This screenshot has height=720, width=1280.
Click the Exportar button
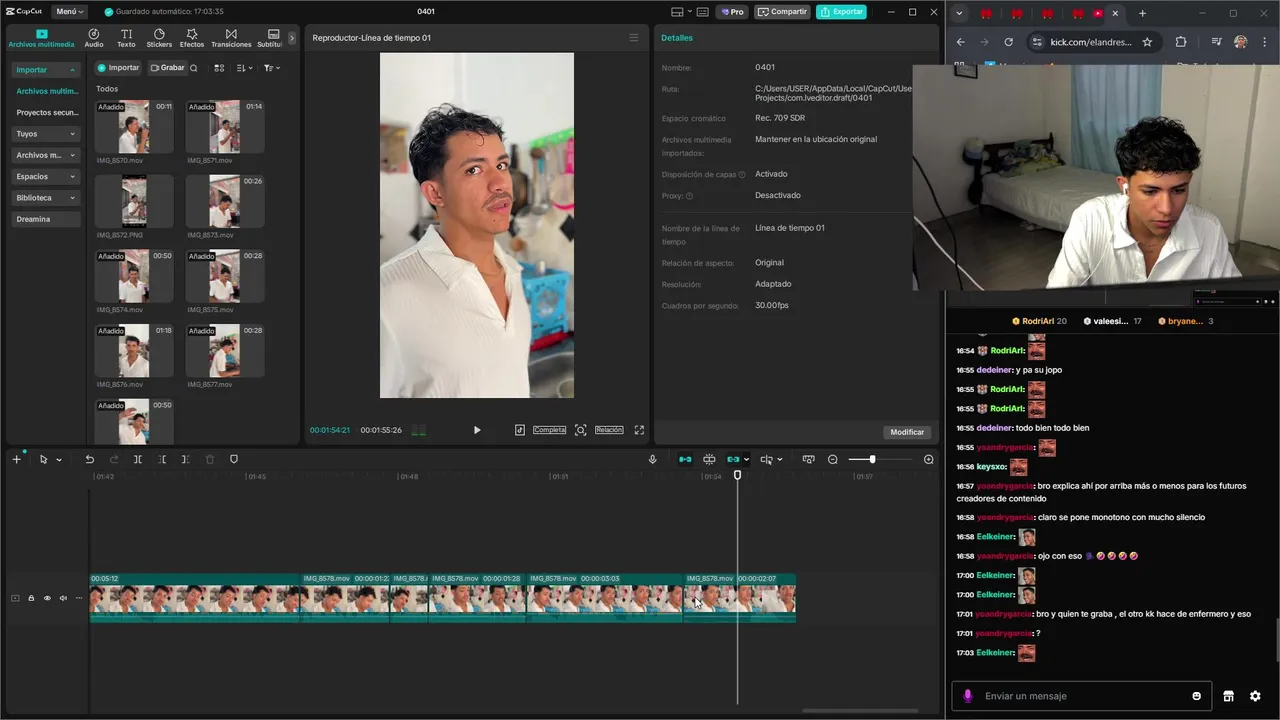click(841, 12)
